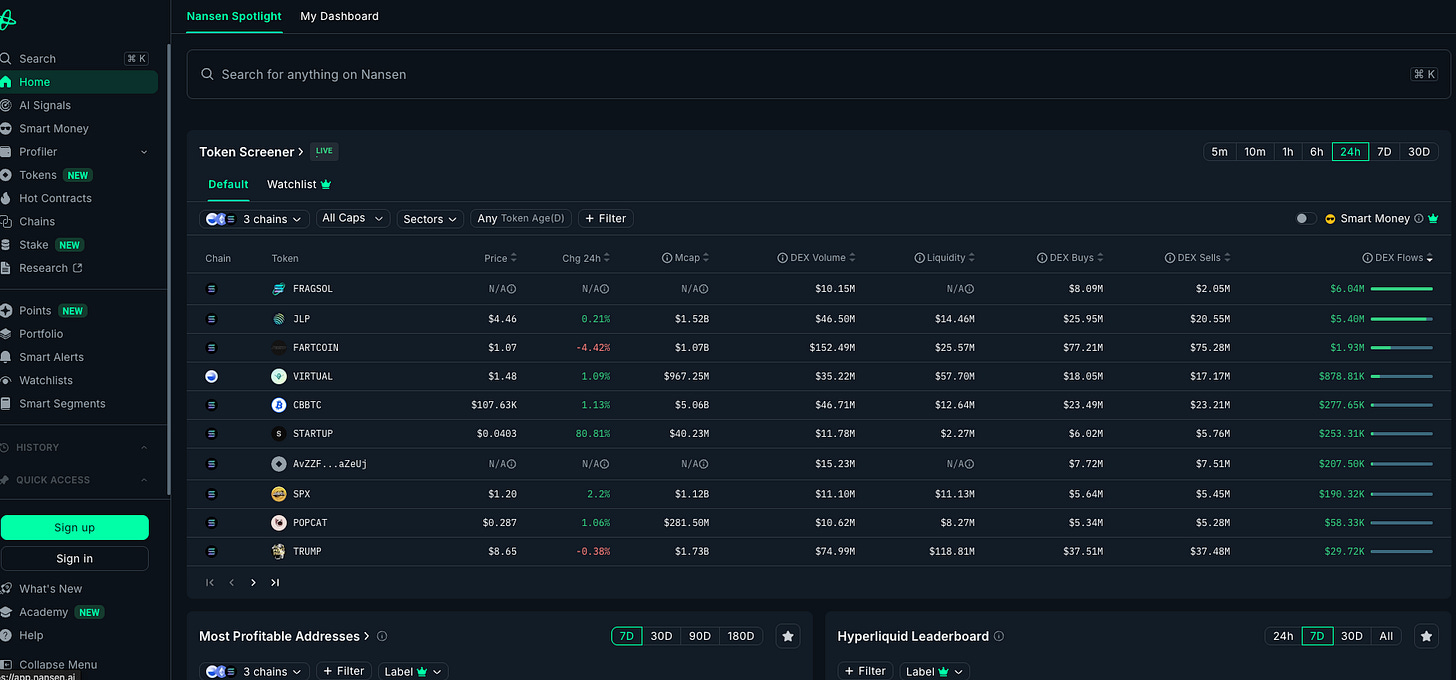
Task: Open Points in sidebar
Action: (35, 311)
